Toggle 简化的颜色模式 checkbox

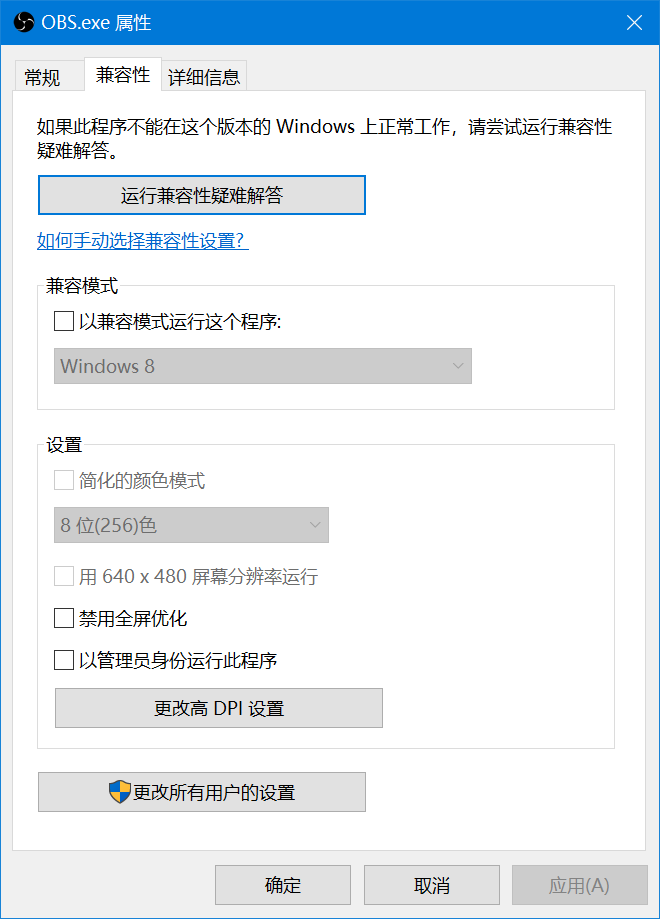pos(64,481)
